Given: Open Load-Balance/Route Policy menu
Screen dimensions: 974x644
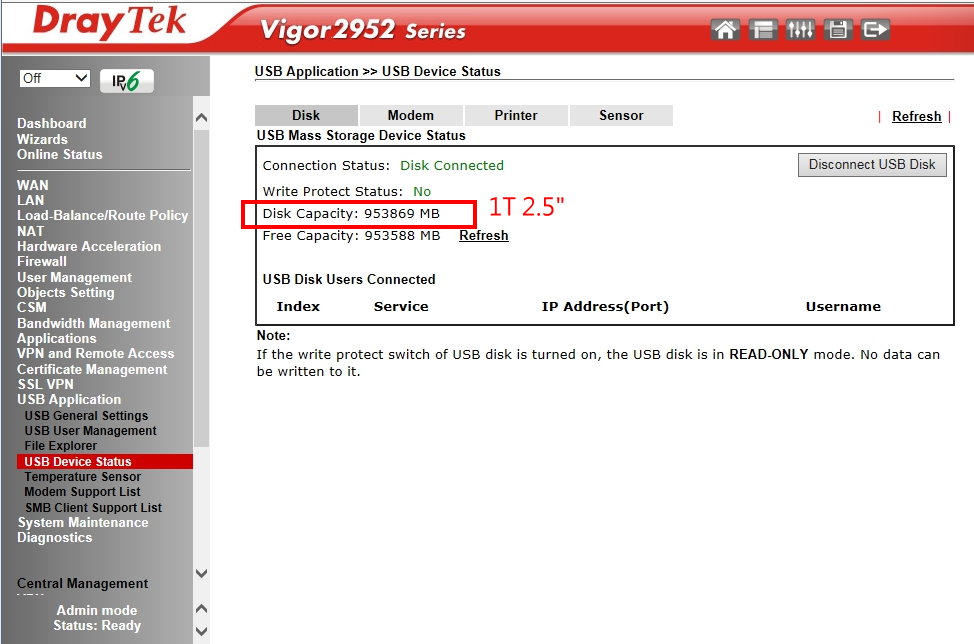Looking at the screenshot, I should point(102,215).
